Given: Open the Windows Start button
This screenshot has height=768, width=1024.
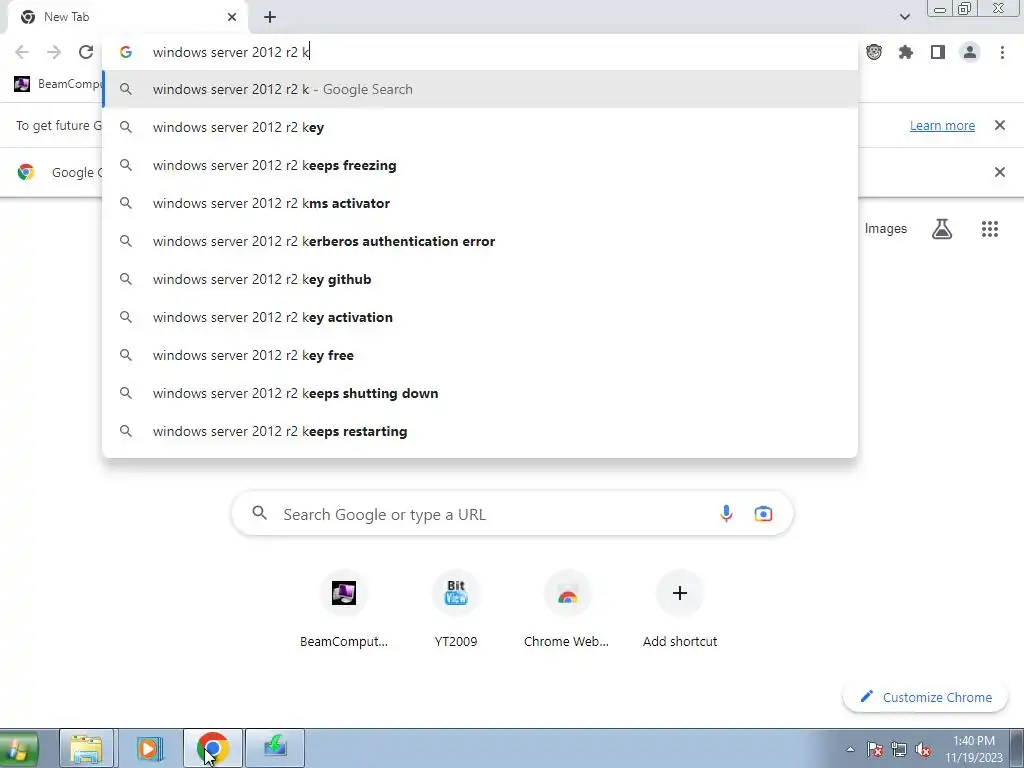Looking at the screenshot, I should pyautogui.click(x=18, y=748).
